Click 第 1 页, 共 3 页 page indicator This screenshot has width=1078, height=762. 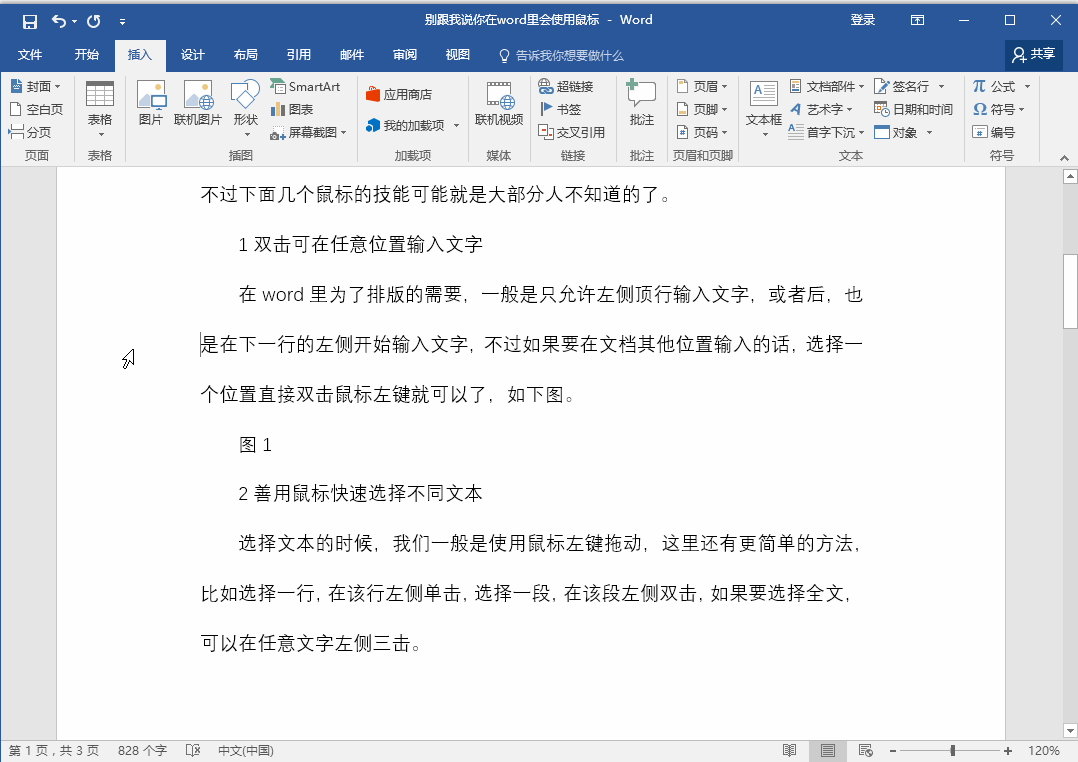coord(54,750)
